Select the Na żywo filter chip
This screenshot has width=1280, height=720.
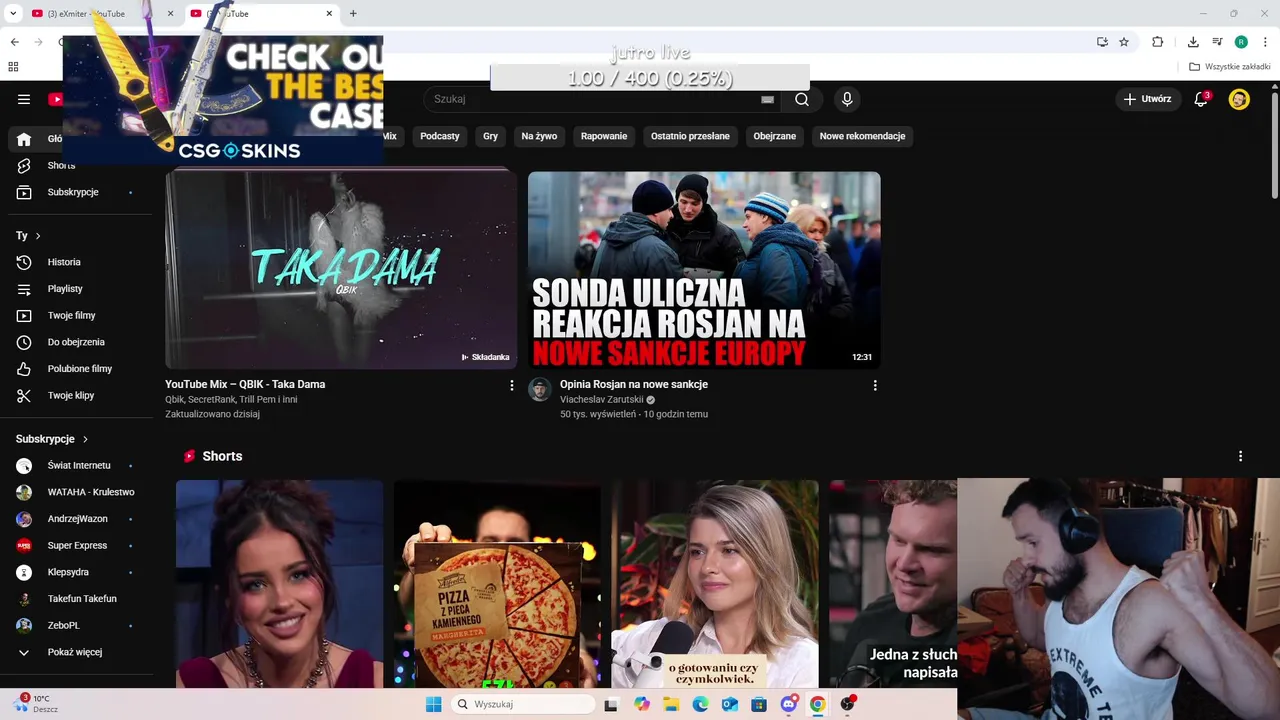(539, 136)
